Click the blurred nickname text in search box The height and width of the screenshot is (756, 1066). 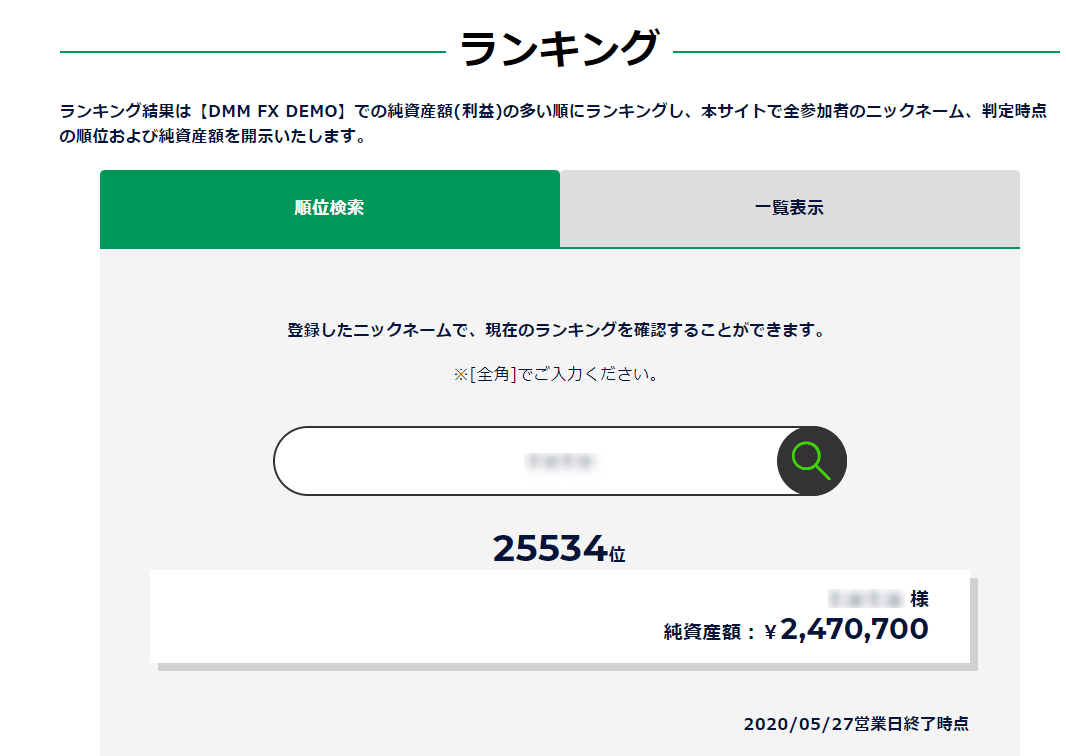[x=560, y=462]
